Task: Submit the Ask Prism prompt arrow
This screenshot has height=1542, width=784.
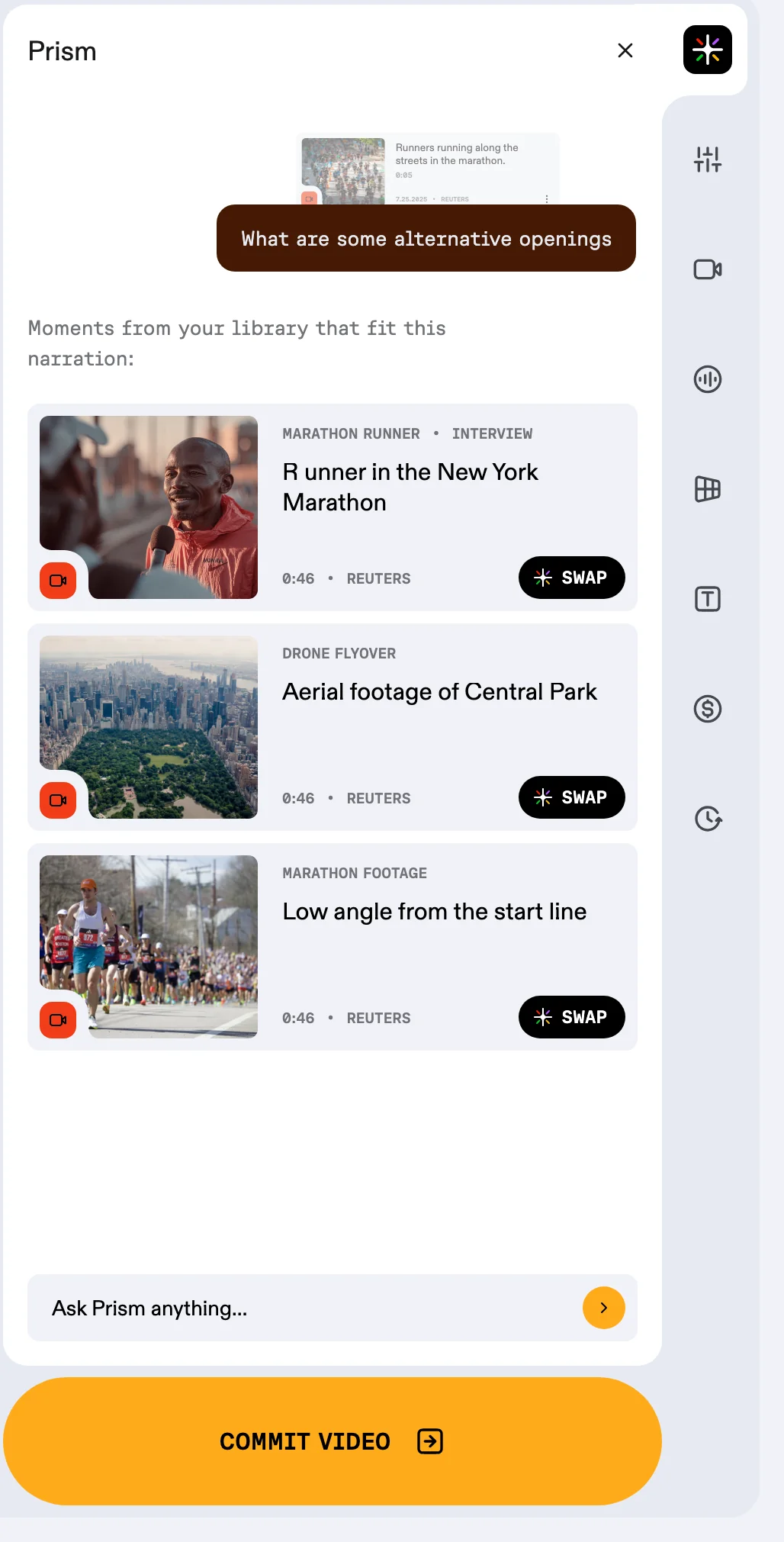Action: tap(603, 1308)
